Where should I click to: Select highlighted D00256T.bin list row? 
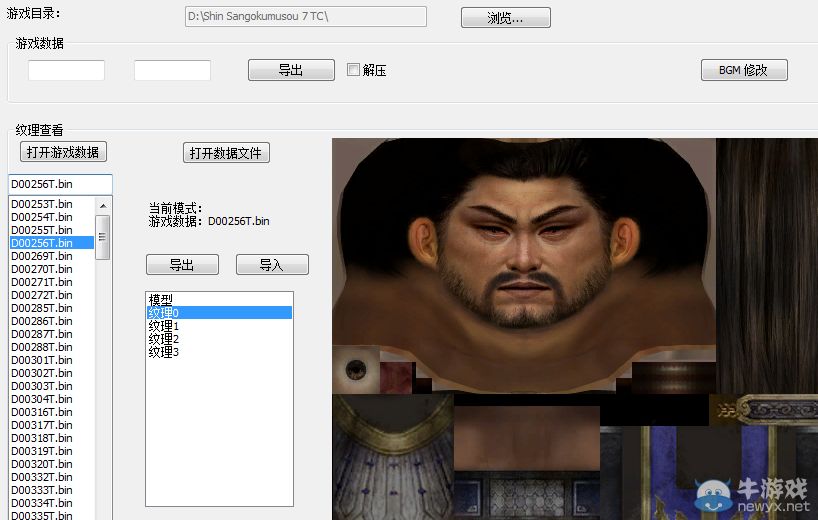pyautogui.click(x=52, y=243)
